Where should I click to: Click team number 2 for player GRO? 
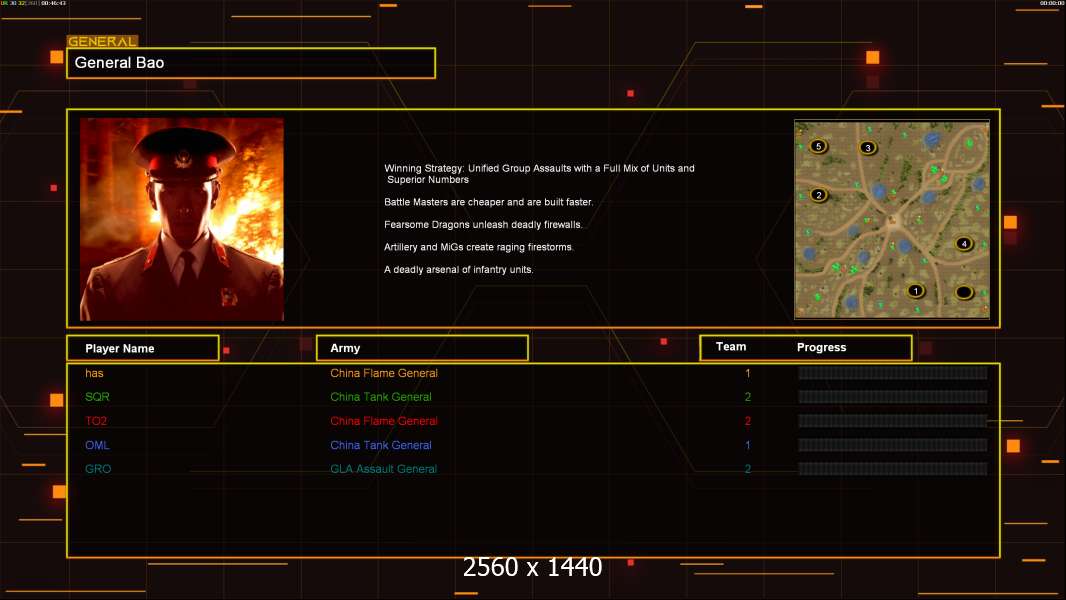pos(748,469)
